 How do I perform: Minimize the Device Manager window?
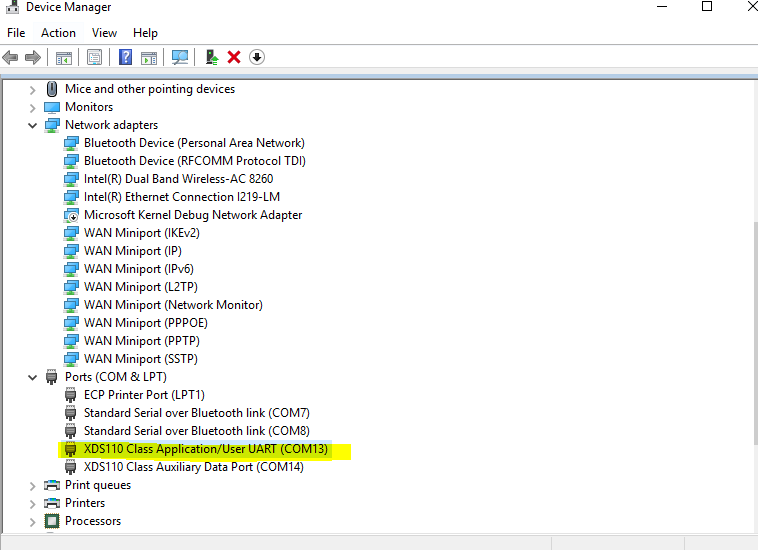click(662, 7)
